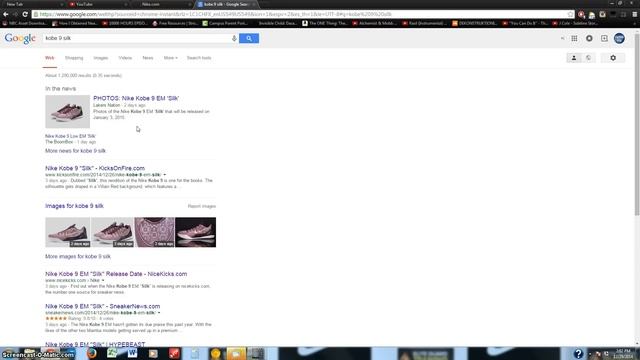Viewport: 640px width, 360px height.
Task: Click the blue search magnifier button
Action: (249, 38)
